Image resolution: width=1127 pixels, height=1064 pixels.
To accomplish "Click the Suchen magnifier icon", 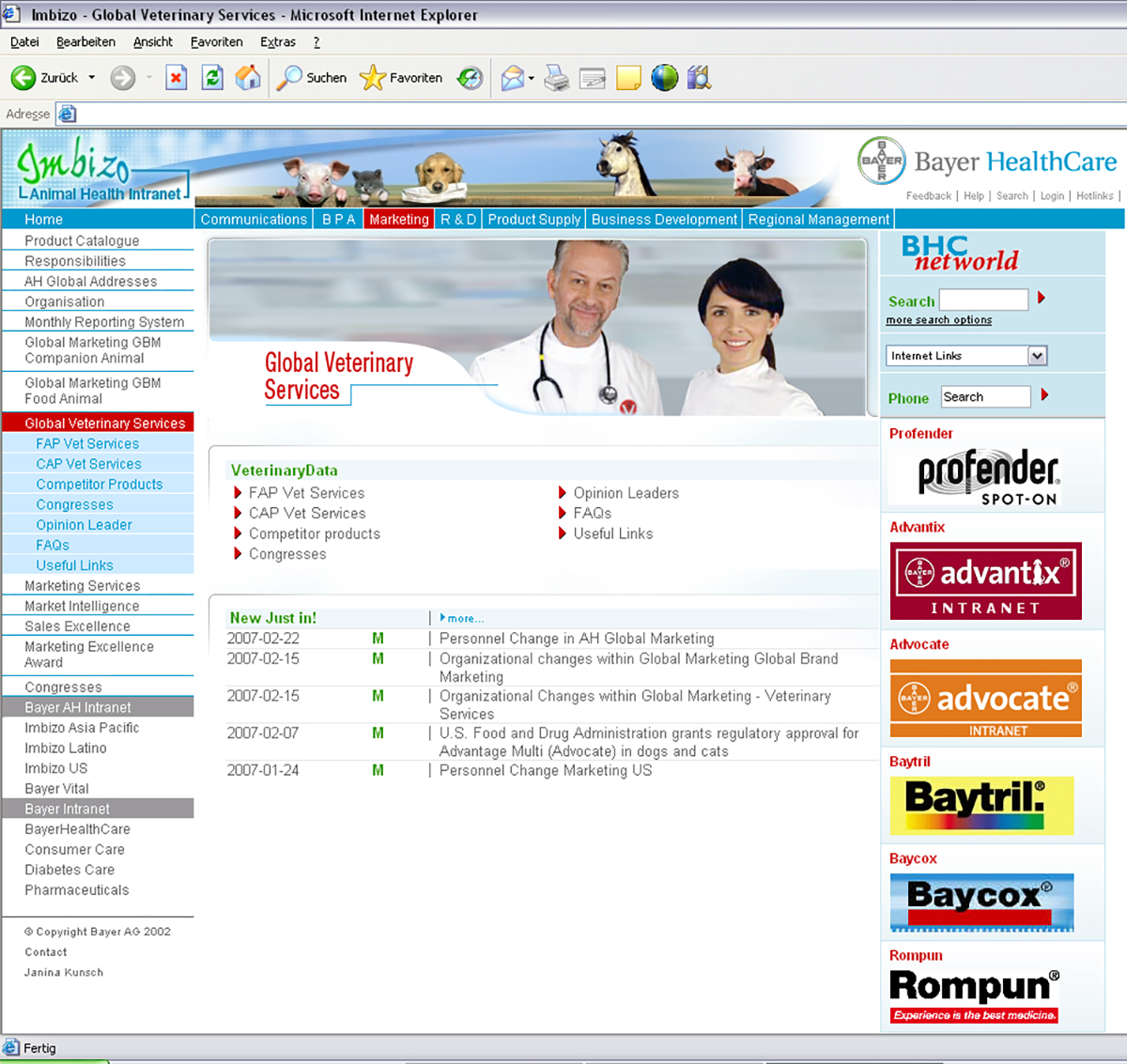I will pyautogui.click(x=288, y=78).
